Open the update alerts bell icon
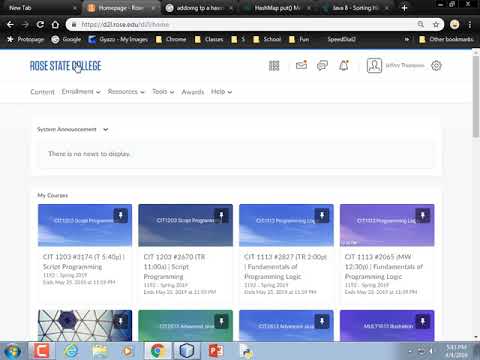The height and width of the screenshot is (360, 480). point(344,65)
